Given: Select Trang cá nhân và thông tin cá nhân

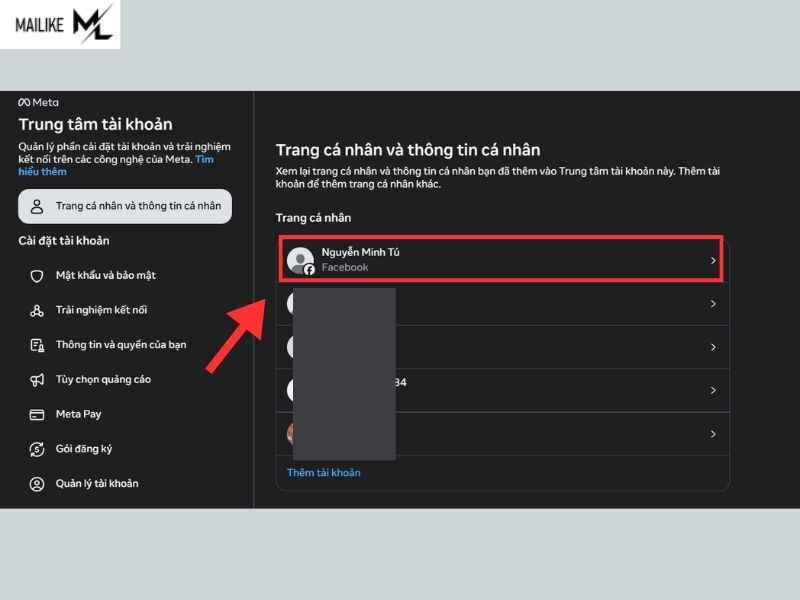Looking at the screenshot, I should point(125,206).
